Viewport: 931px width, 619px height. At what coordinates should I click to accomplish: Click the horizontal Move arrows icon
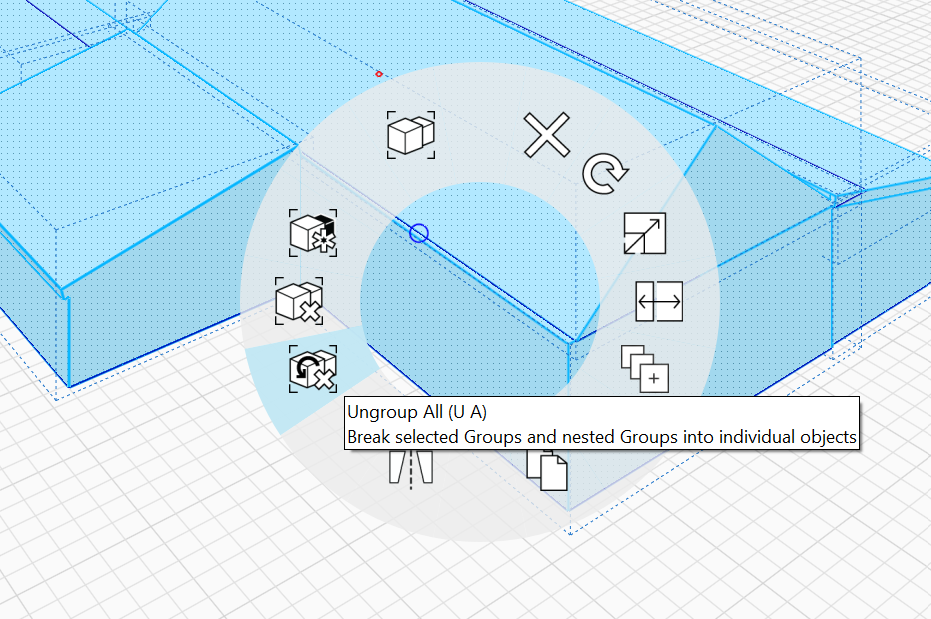coord(659,301)
